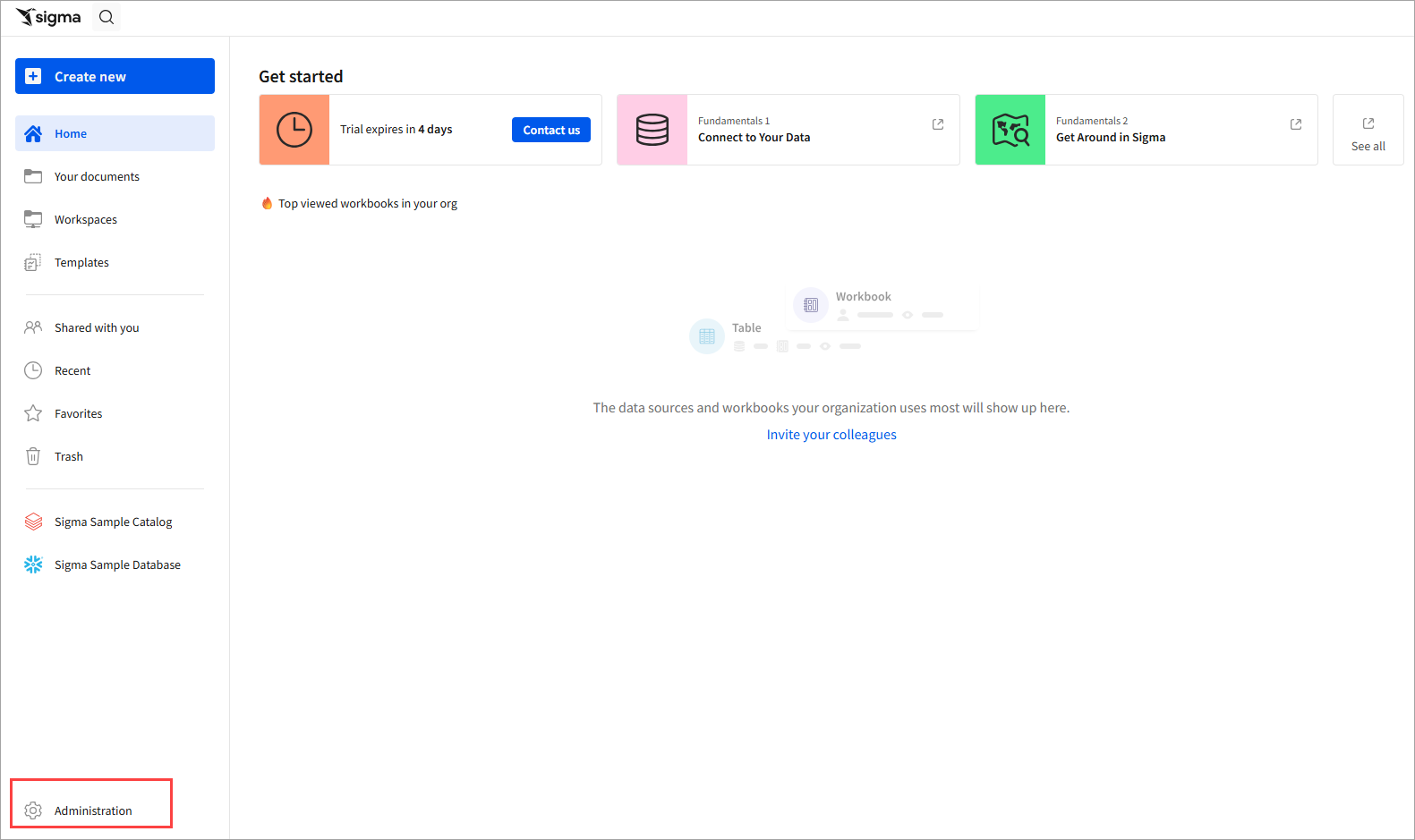Open Sigma Sample Catalog
Image resolution: width=1415 pixels, height=840 pixels.
[x=115, y=522]
